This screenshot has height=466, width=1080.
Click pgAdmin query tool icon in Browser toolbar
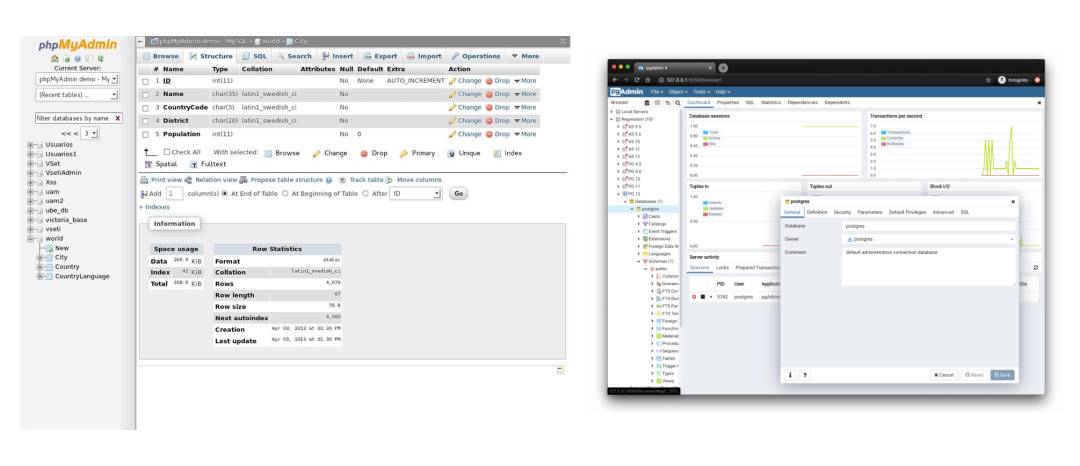click(x=647, y=103)
